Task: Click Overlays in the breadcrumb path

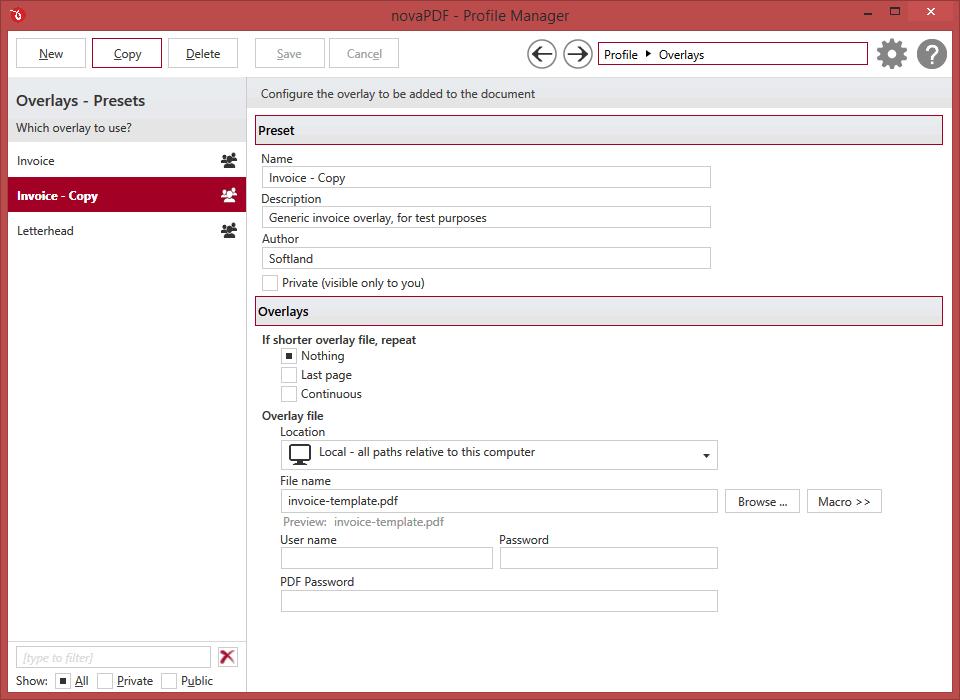Action: [681, 55]
